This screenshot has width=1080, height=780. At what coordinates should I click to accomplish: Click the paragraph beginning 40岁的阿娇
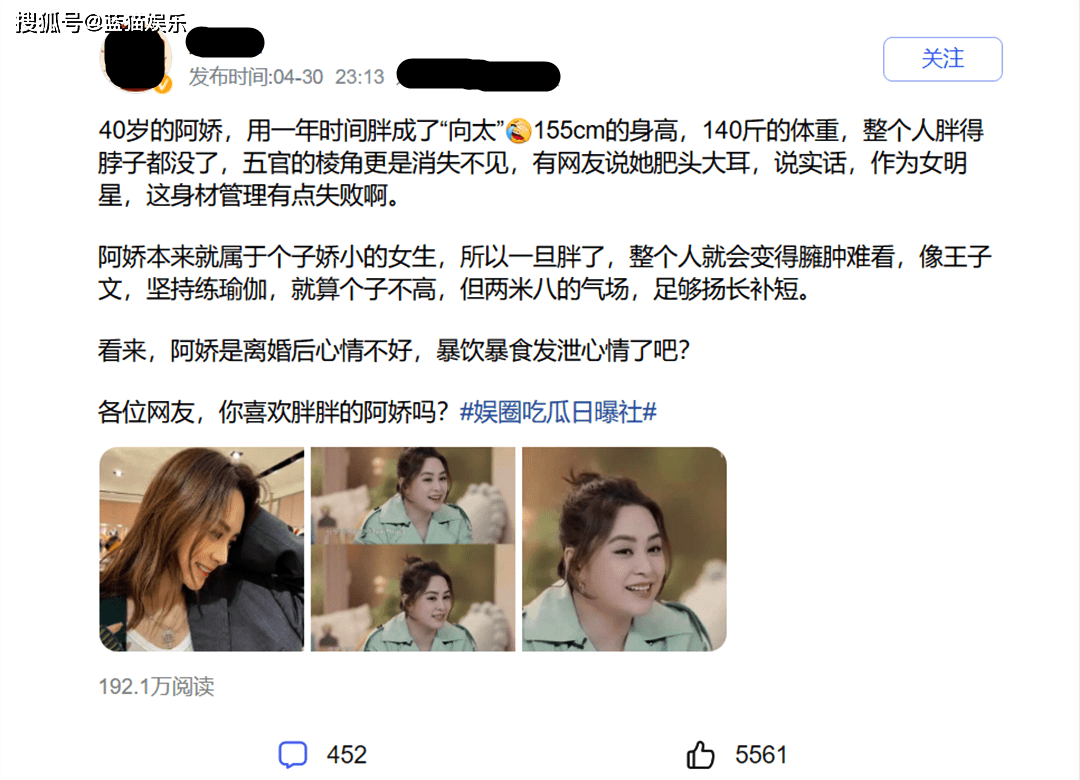point(541,163)
